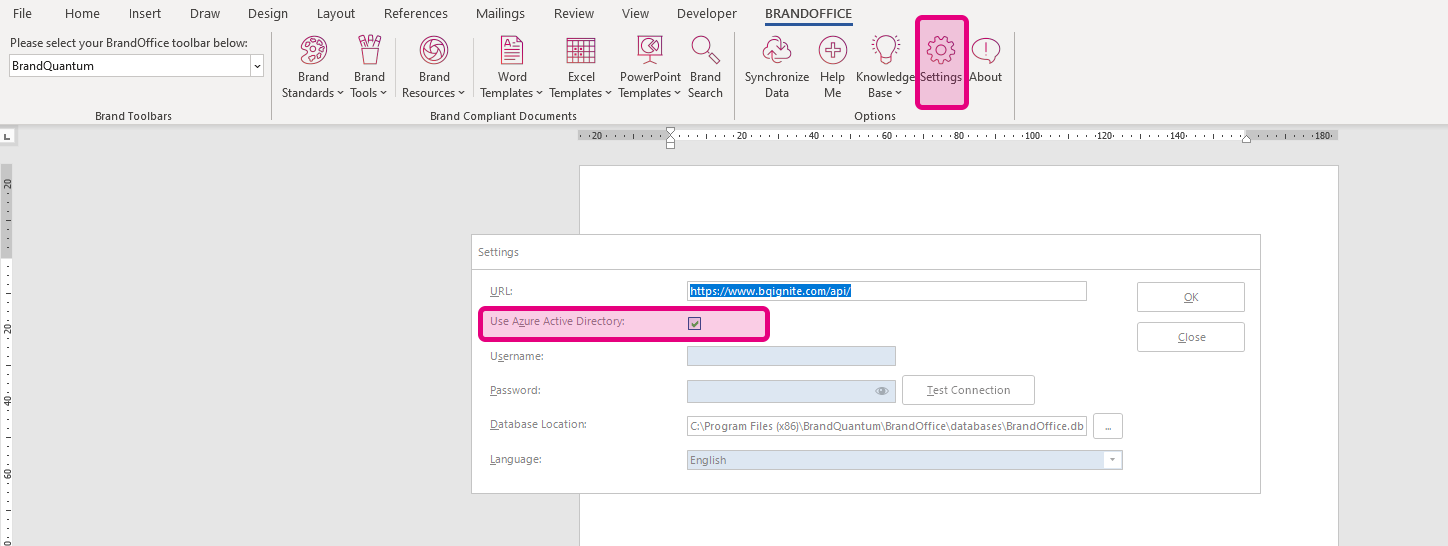This screenshot has height=546, width=1448.
Task: Go to the References tab
Action: (x=416, y=14)
